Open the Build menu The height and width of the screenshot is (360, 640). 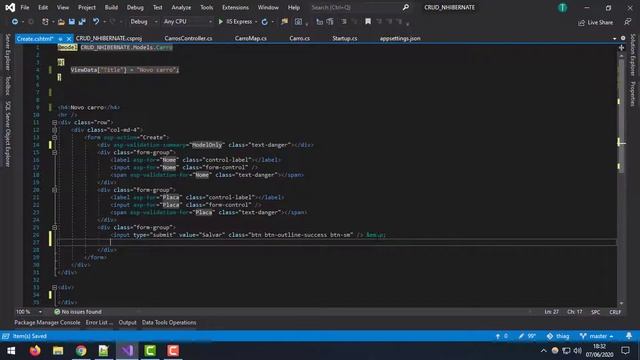pyautogui.click(x=111, y=7)
